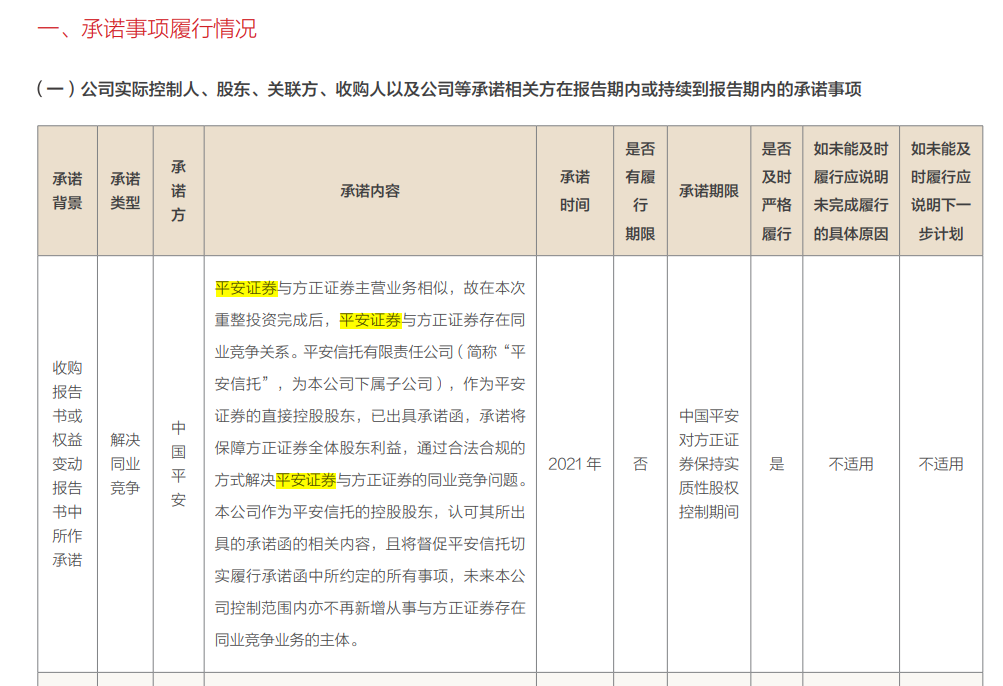Click the 中国平安 cell in 承诺方 column
The width and height of the screenshot is (1003, 686).
178,464
